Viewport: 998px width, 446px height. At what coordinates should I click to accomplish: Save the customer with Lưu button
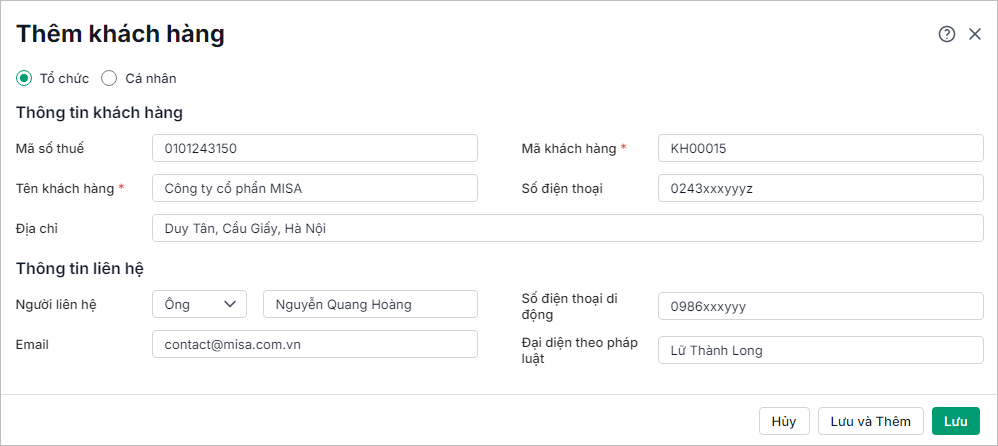tap(955, 421)
